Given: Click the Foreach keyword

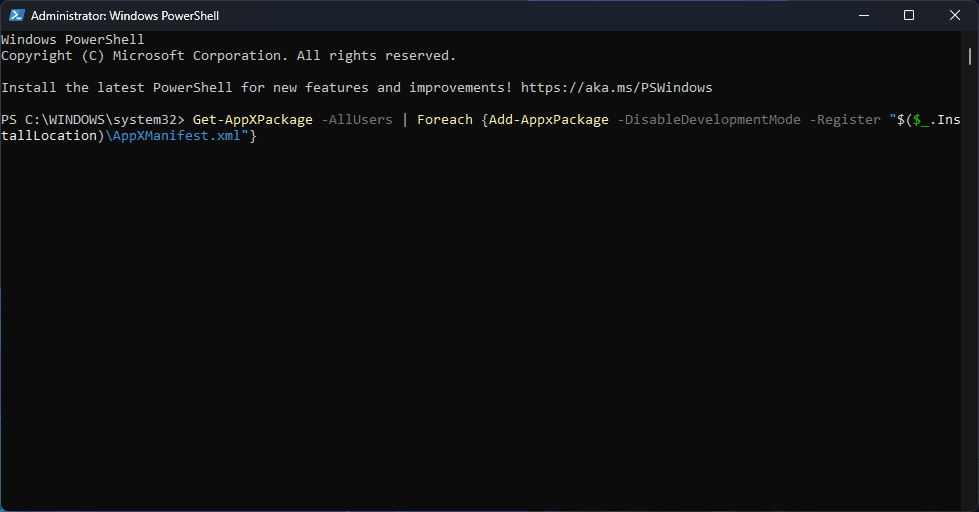Looking at the screenshot, I should (444, 120).
